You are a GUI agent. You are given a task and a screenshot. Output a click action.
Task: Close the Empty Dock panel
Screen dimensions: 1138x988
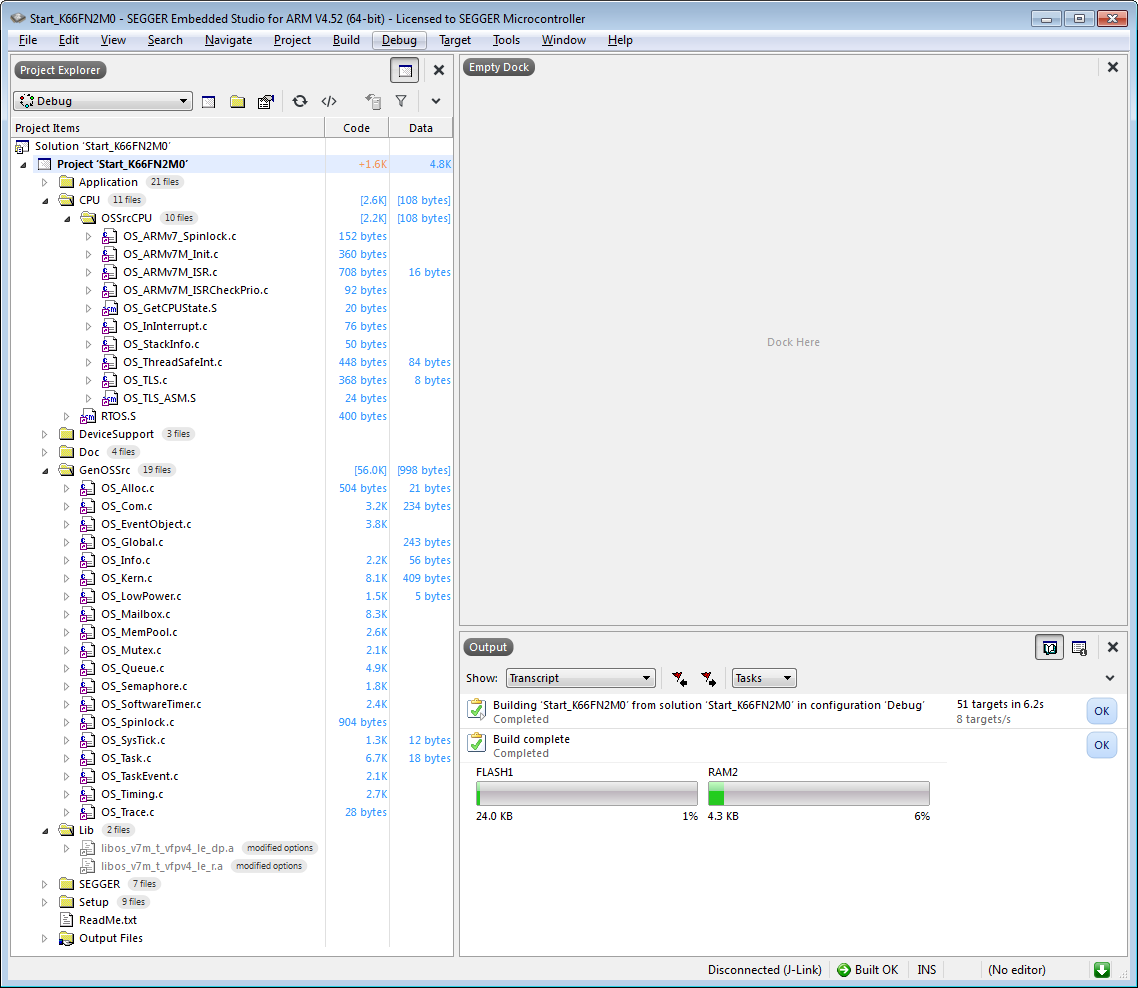point(1113,67)
